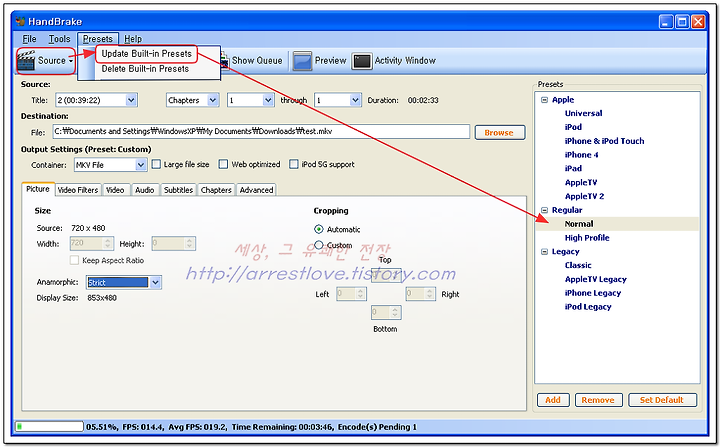Switch to the Subtitles tab
720x447 pixels.
coord(179,190)
